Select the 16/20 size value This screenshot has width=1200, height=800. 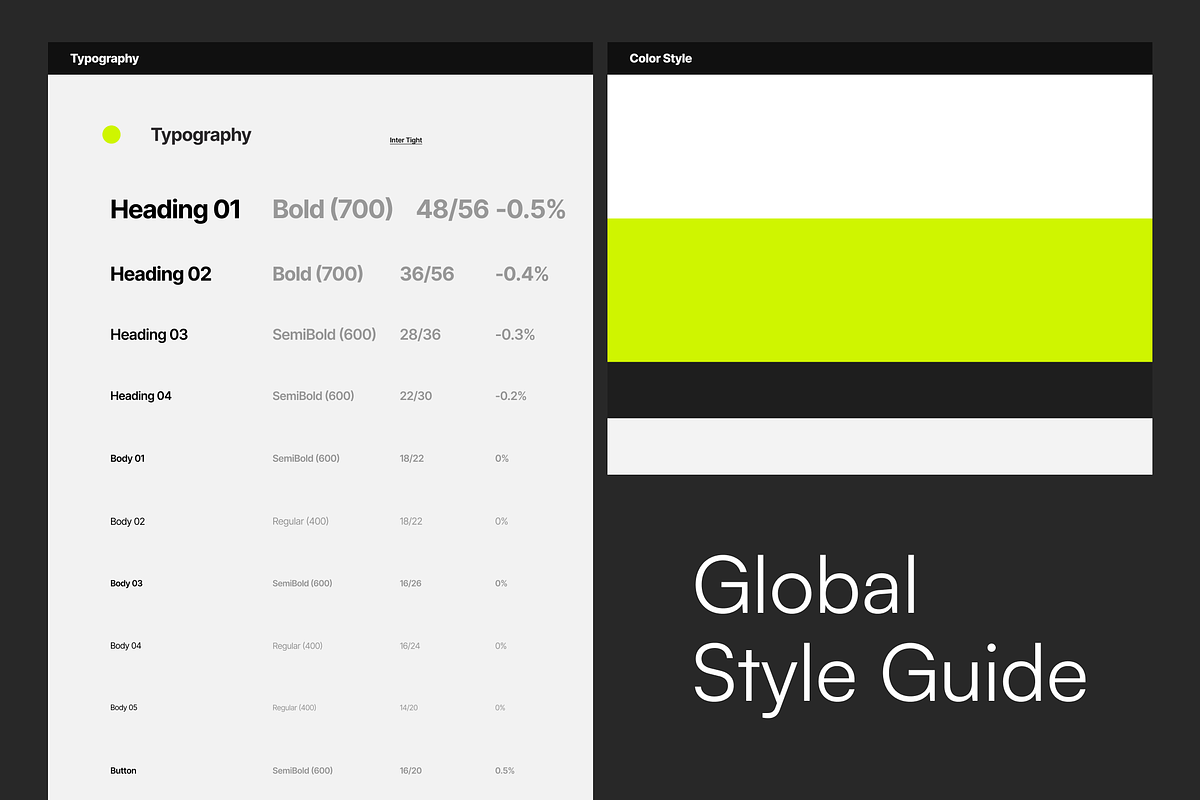pos(410,771)
